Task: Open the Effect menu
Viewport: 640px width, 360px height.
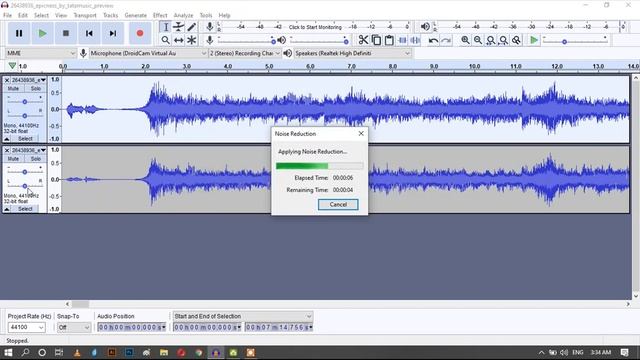Action: click(x=160, y=15)
